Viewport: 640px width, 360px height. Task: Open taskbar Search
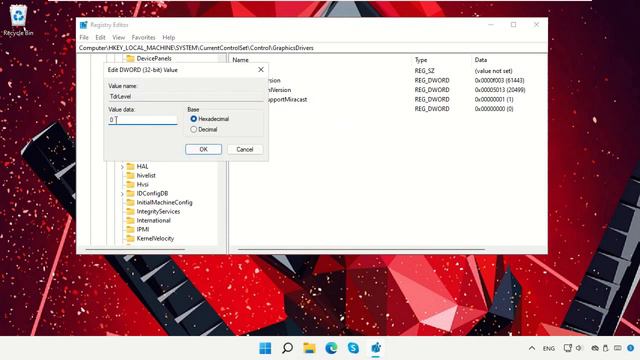click(287, 348)
